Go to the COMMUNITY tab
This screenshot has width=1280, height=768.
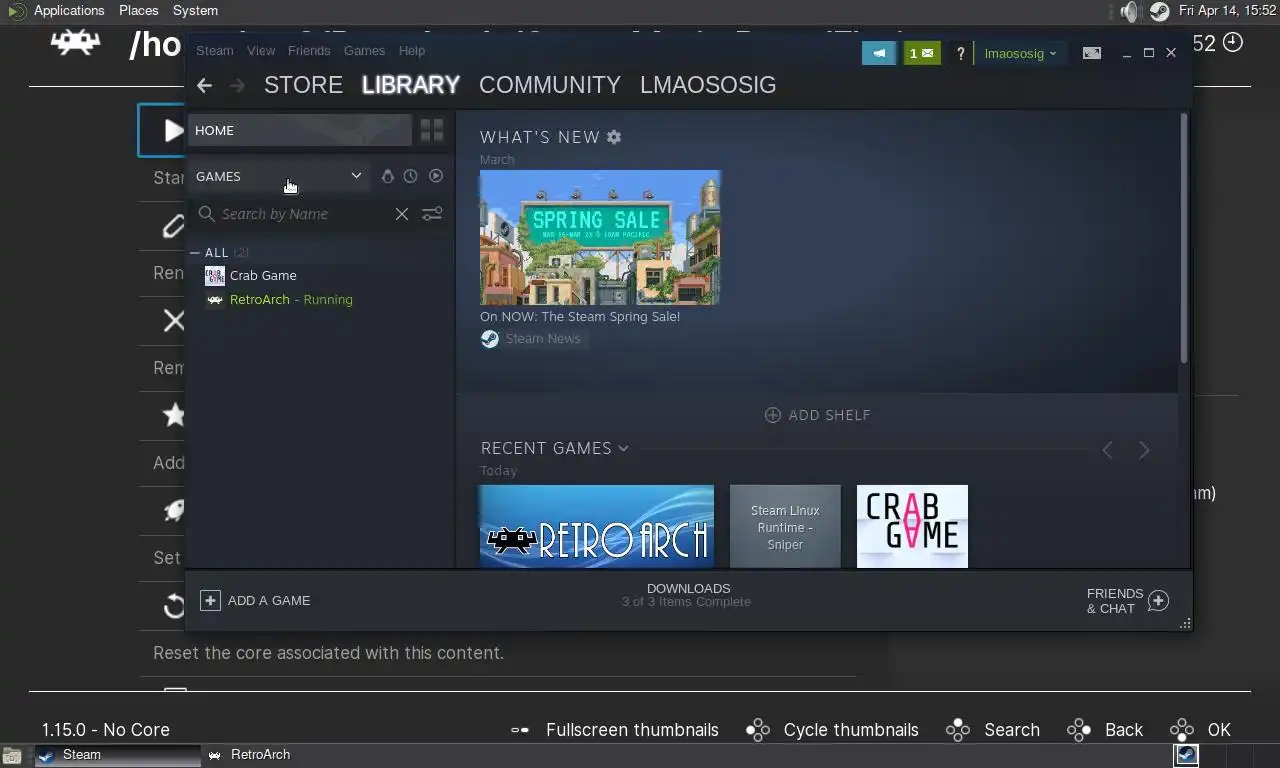point(550,85)
